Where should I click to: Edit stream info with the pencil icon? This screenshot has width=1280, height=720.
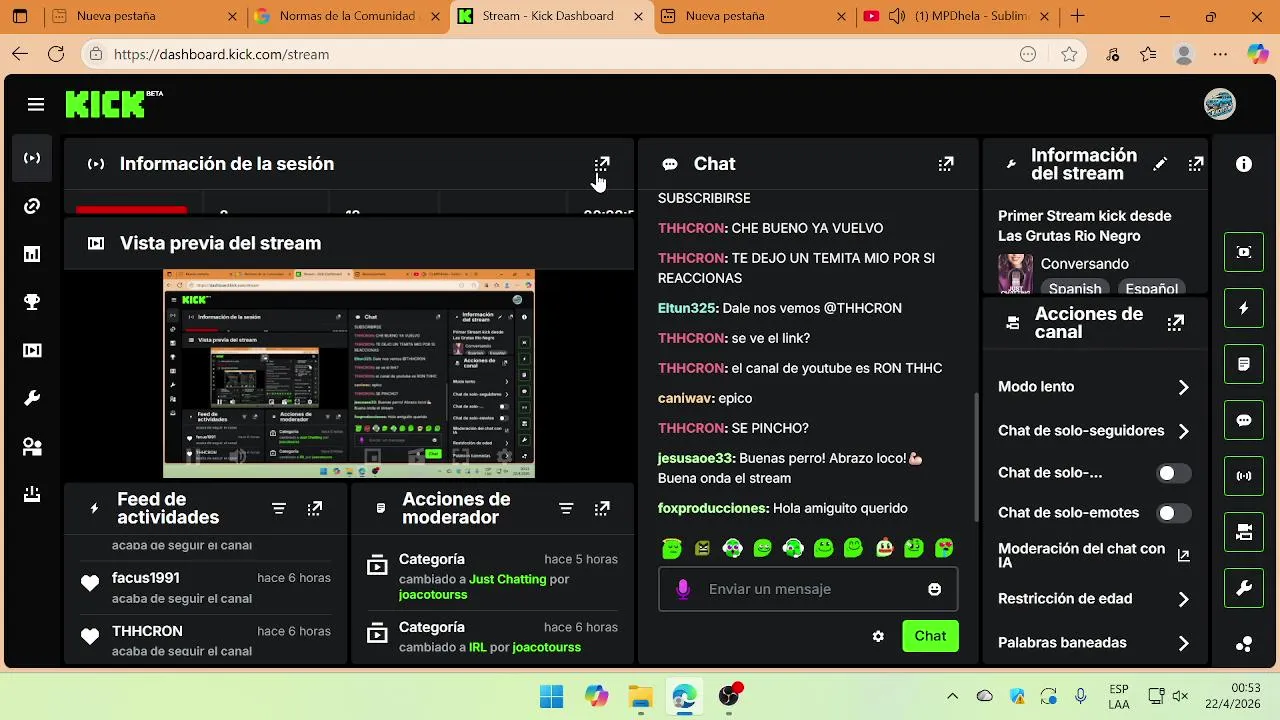tap(1160, 164)
